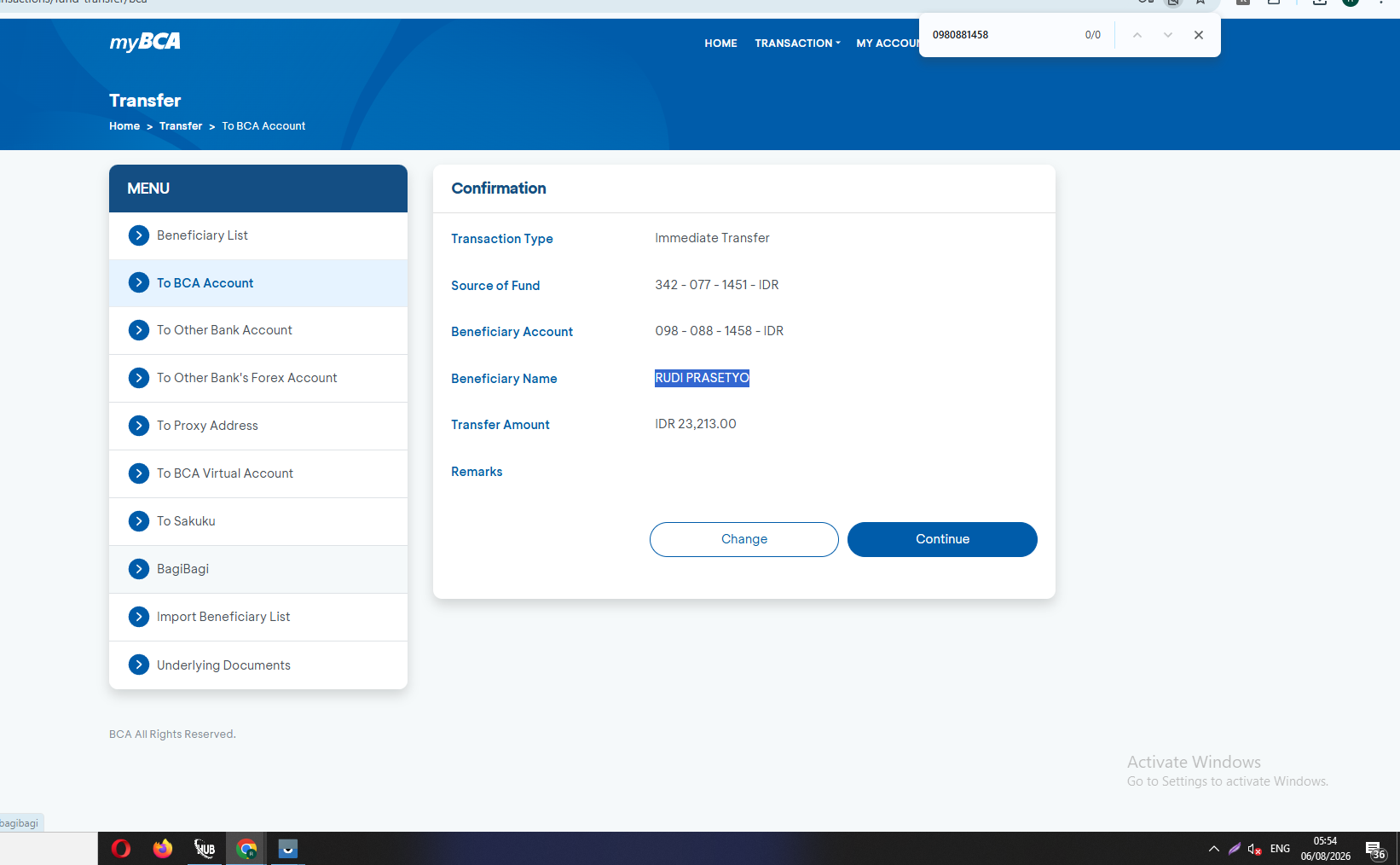Click arrow icon beside To Proxy Address
This screenshot has height=865, width=1400.
[x=139, y=426]
